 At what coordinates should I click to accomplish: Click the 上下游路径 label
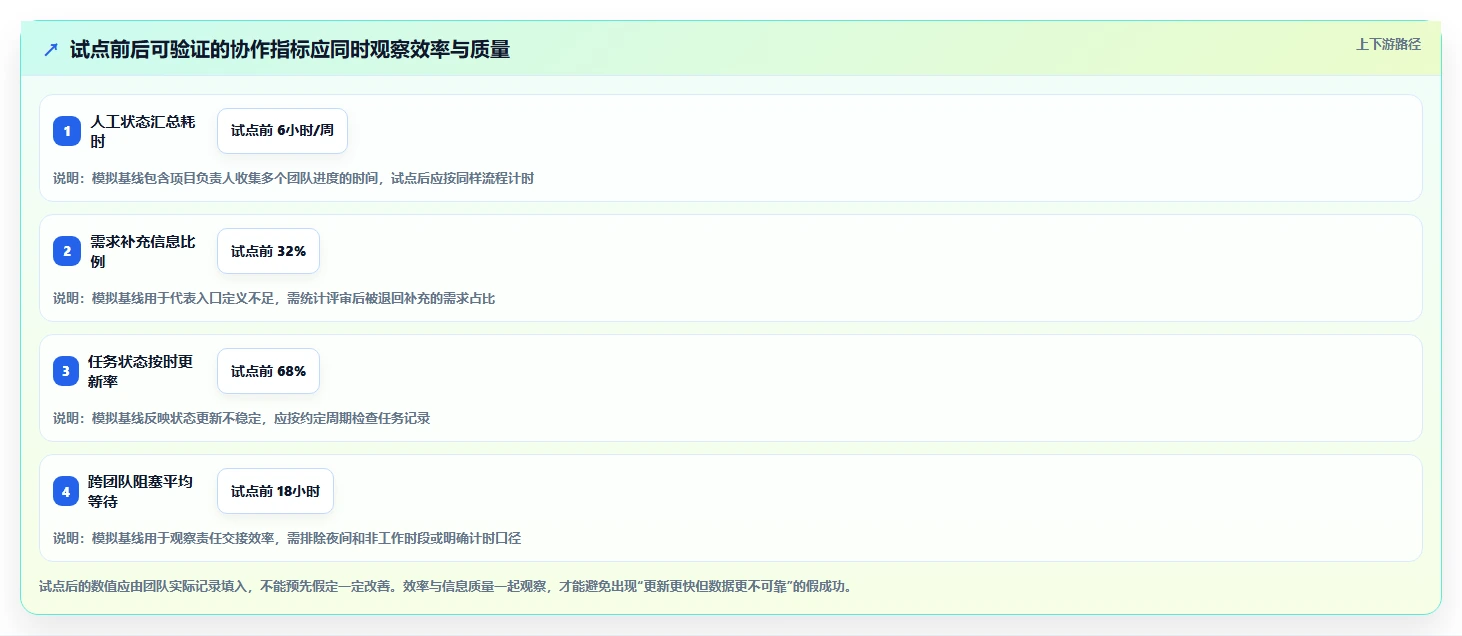(x=1388, y=44)
